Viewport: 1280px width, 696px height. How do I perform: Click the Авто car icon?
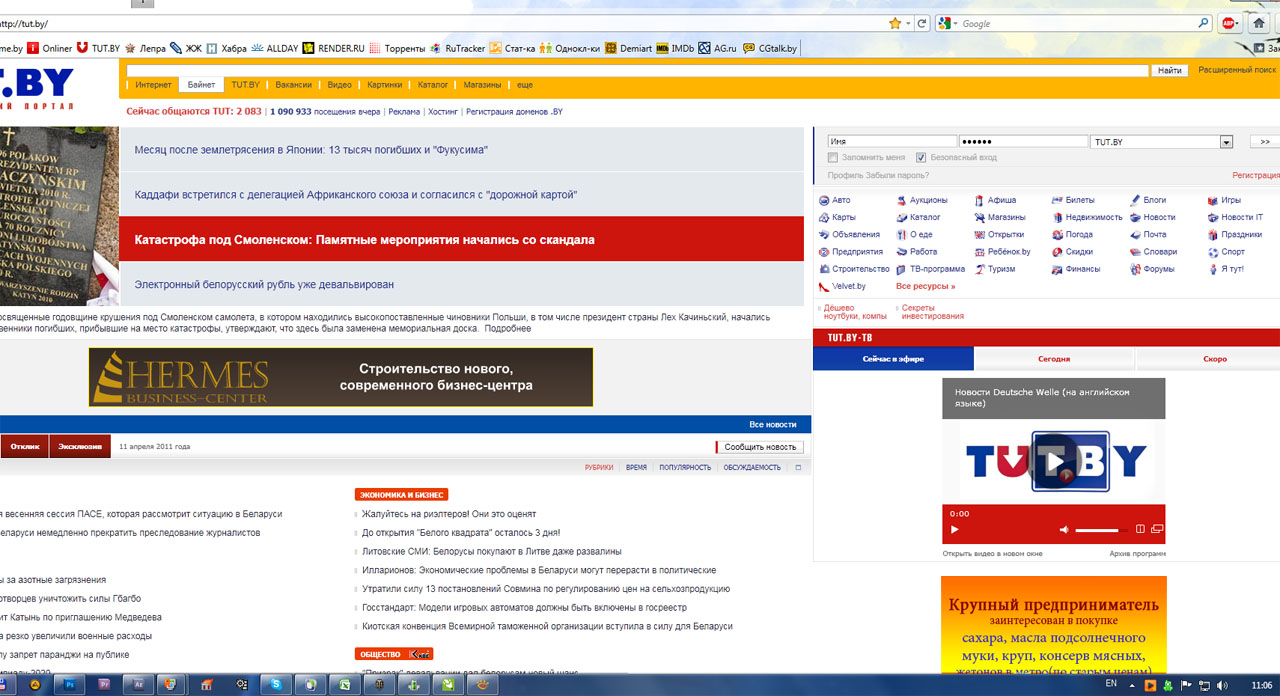[x=823, y=201]
